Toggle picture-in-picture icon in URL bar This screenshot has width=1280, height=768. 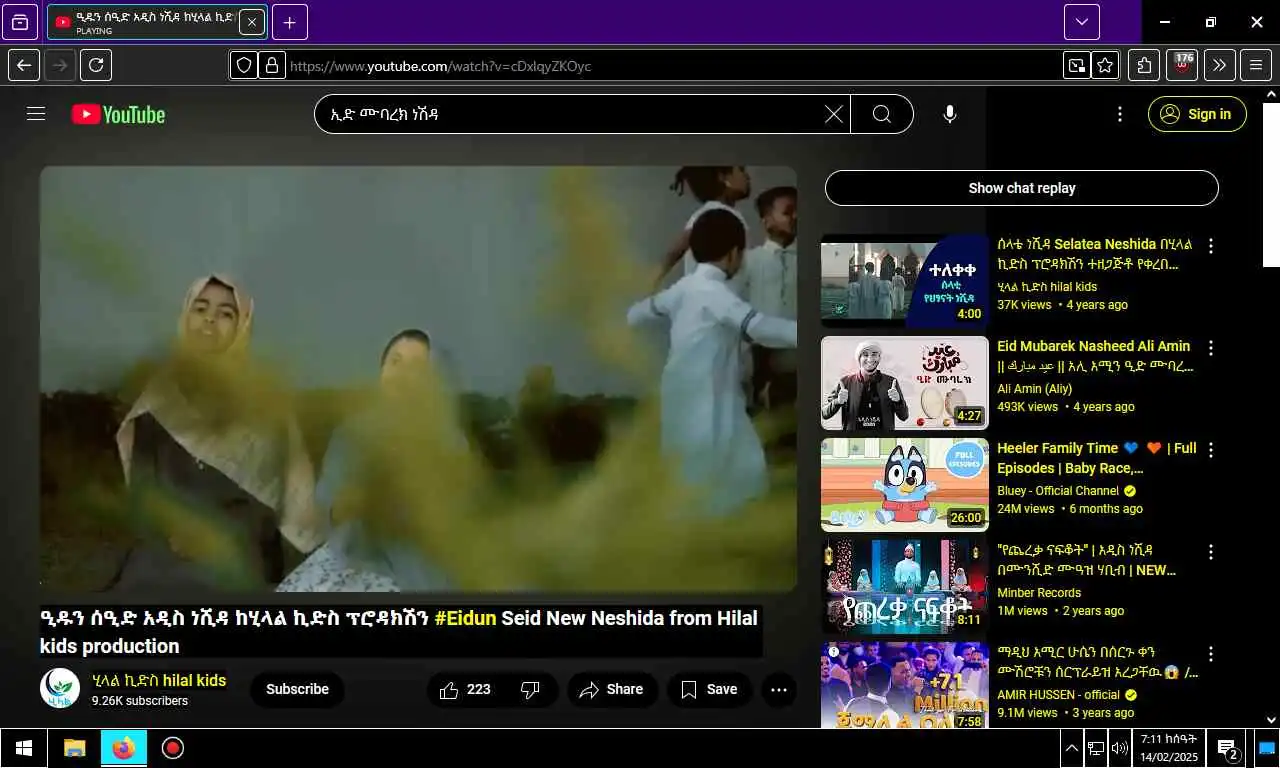click(1076, 66)
